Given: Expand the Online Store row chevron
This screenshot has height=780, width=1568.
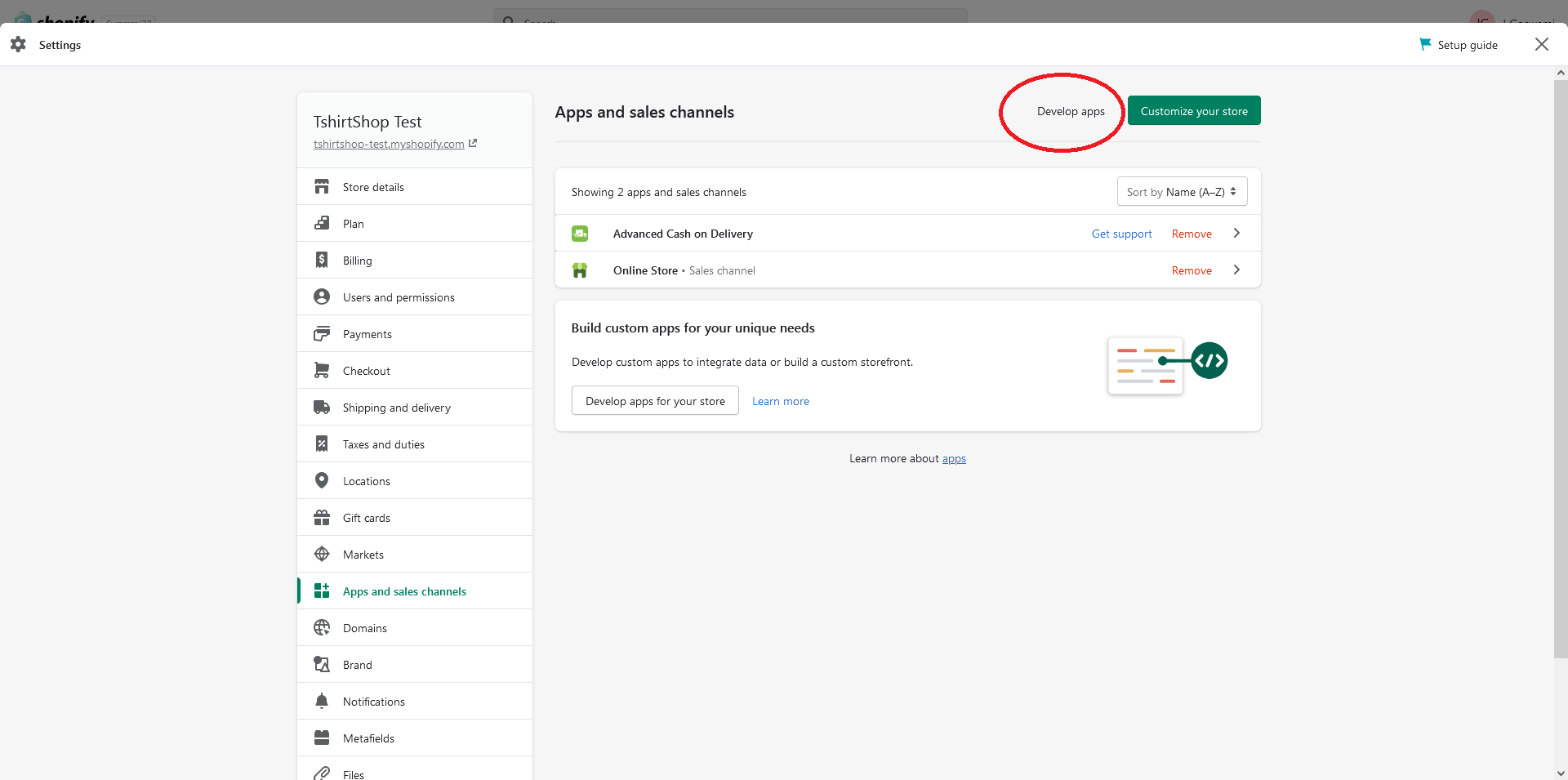Looking at the screenshot, I should 1236,270.
